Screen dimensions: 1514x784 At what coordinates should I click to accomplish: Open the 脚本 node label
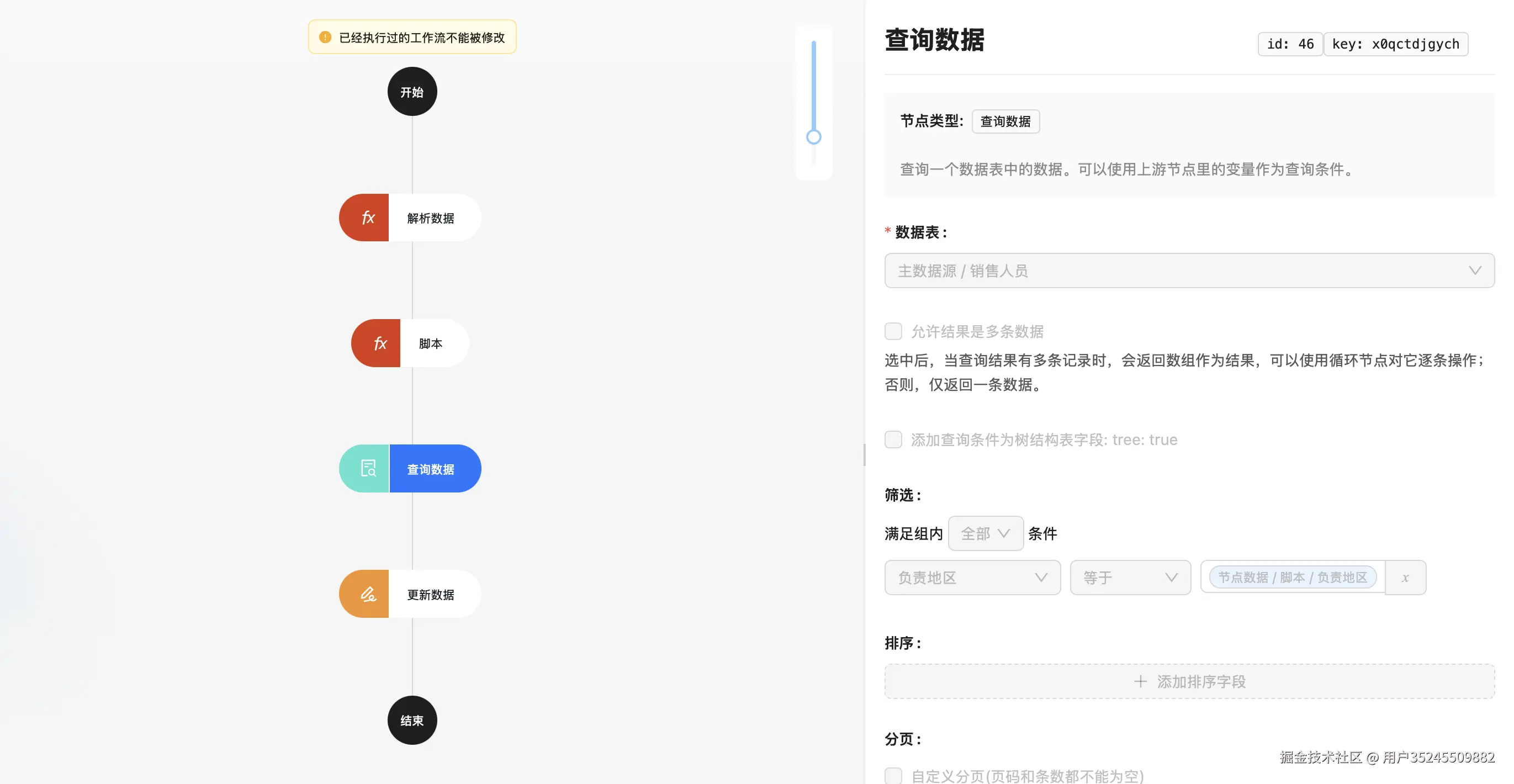point(431,343)
